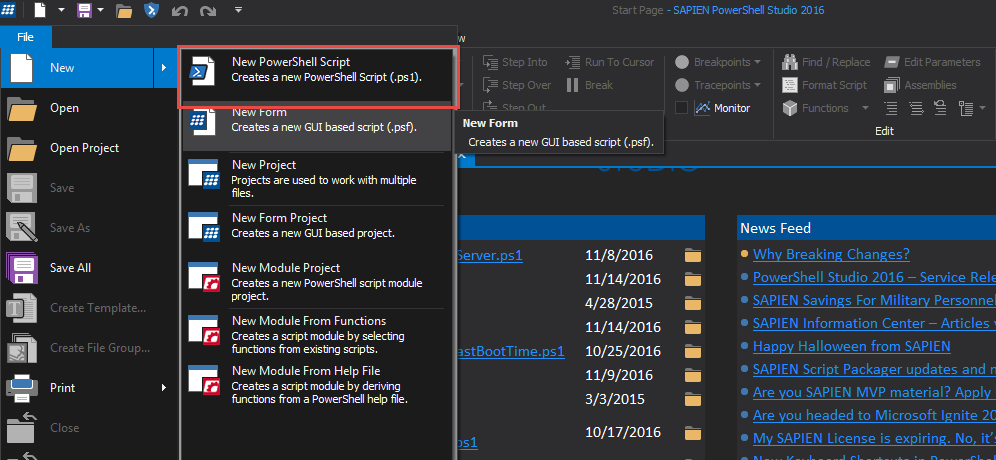Open My SAPIEN License is expiring link
996x460 pixels.
point(874,438)
